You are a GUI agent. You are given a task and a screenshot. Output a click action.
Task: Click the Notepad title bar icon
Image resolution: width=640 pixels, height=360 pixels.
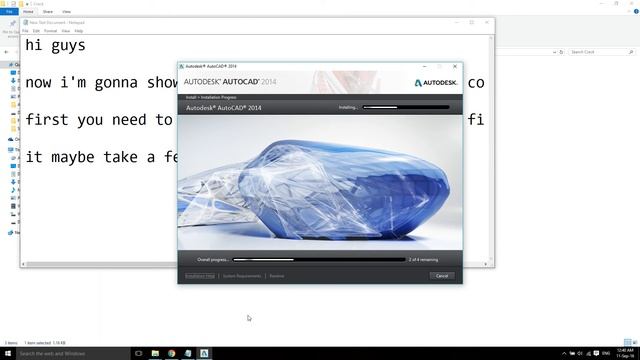tap(25, 22)
